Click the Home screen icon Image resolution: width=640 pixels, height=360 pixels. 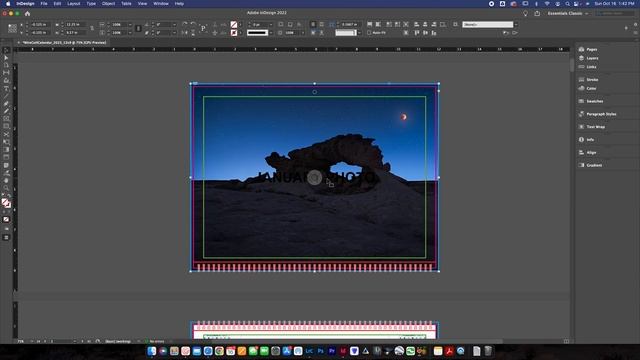click(27, 13)
